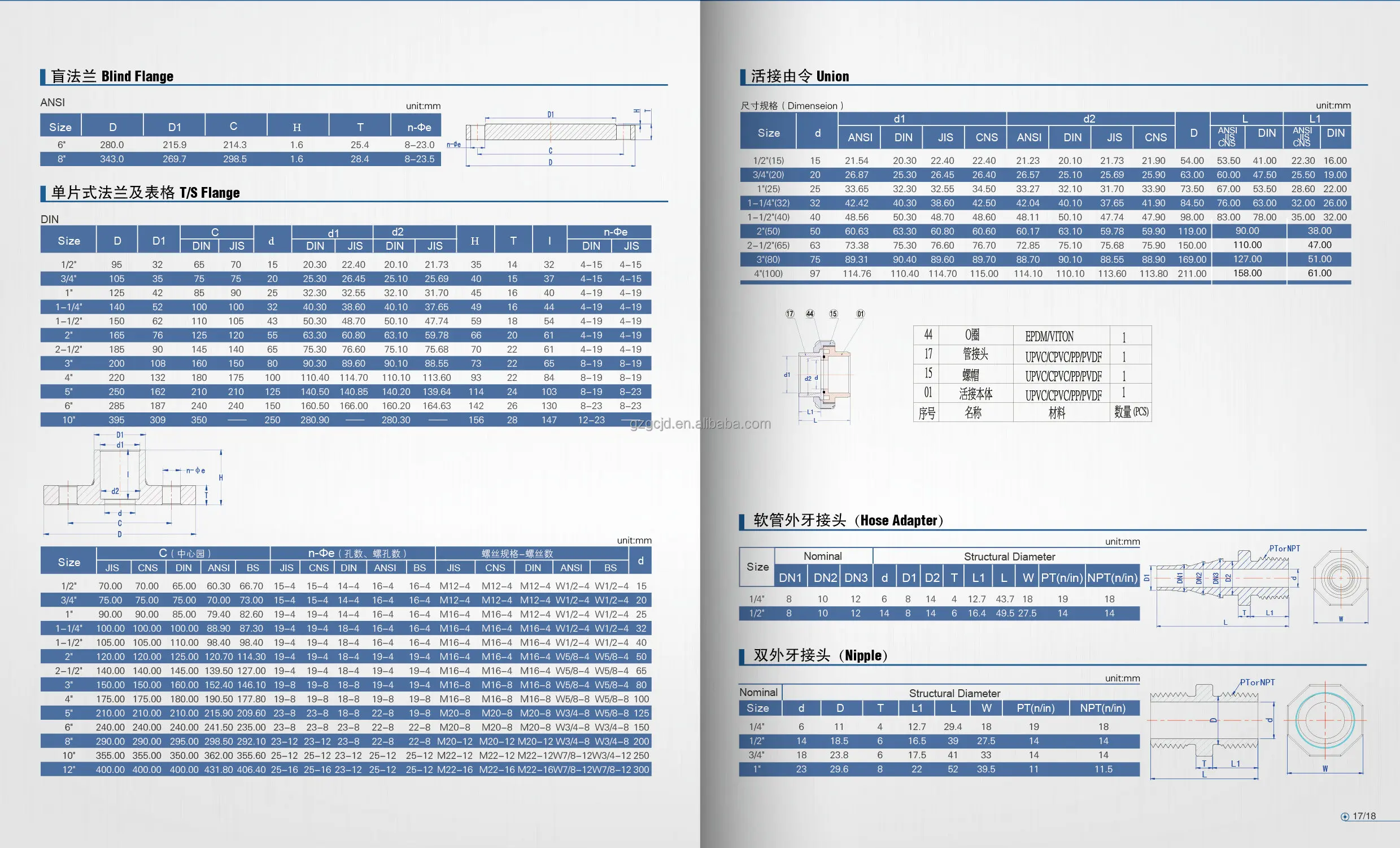The width and height of the screenshot is (1400, 848).
Task: Click part number 17 callout circle
Action: (790, 314)
